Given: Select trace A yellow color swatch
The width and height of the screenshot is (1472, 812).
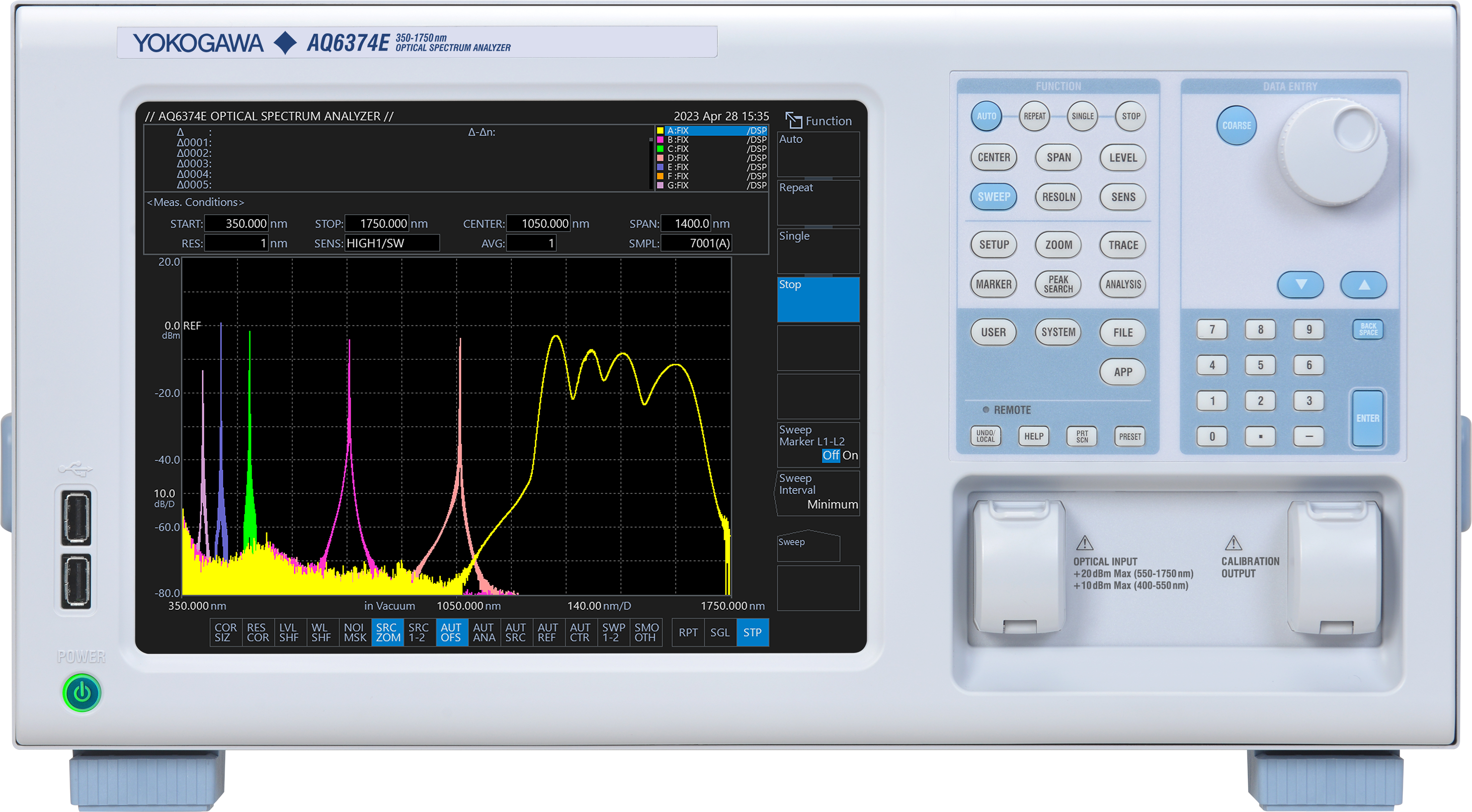Looking at the screenshot, I should (660, 131).
